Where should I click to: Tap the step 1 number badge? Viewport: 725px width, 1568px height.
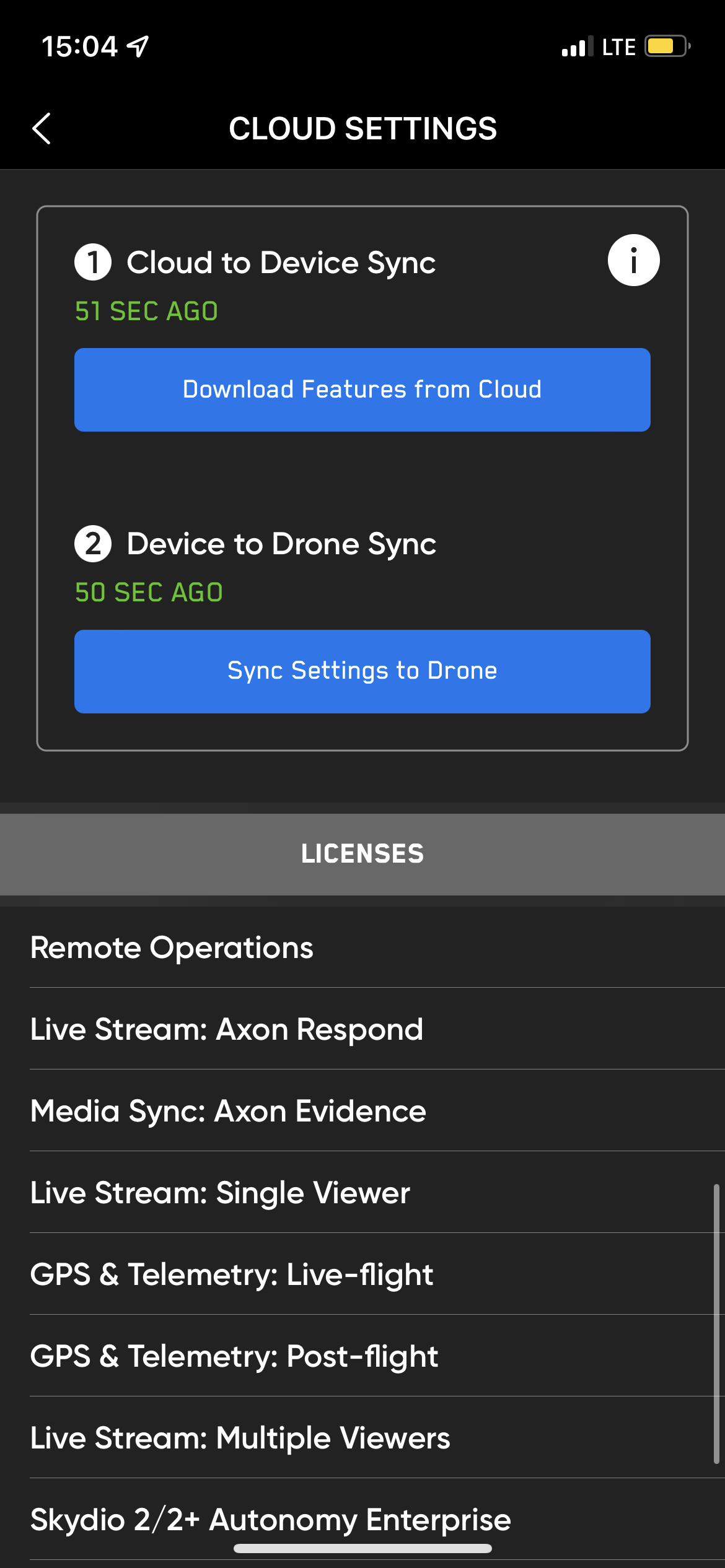(93, 262)
